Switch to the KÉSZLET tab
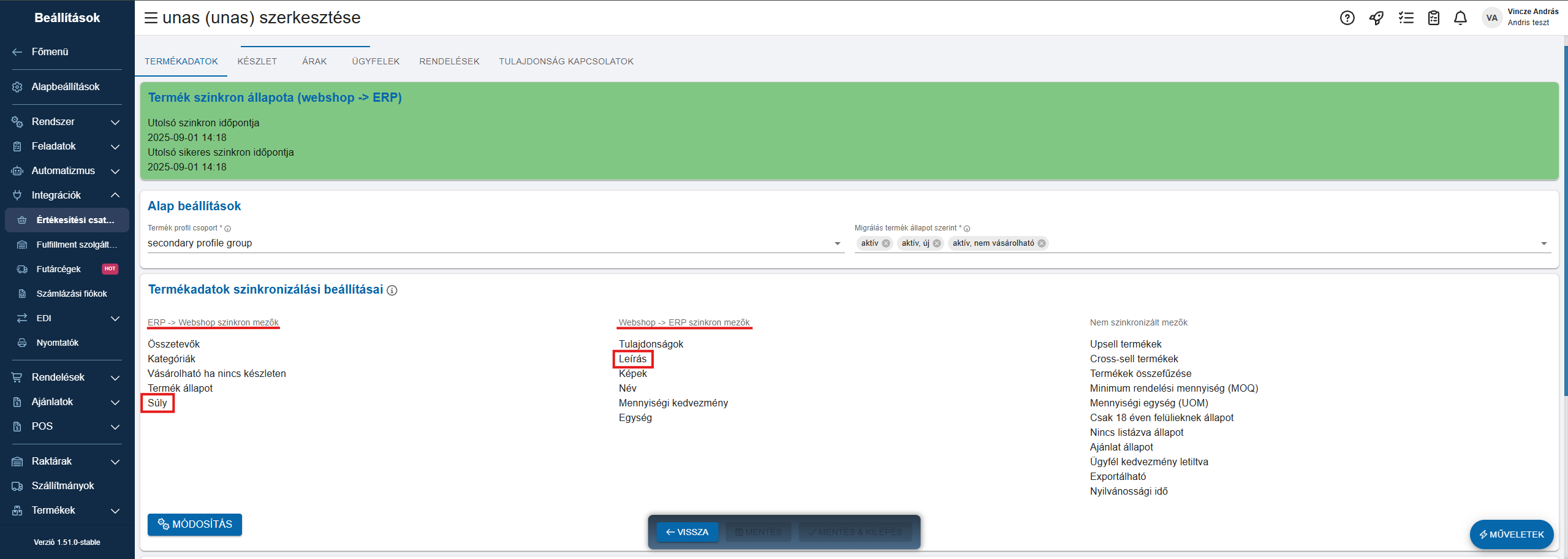The width and height of the screenshot is (1568, 559). 257,61
